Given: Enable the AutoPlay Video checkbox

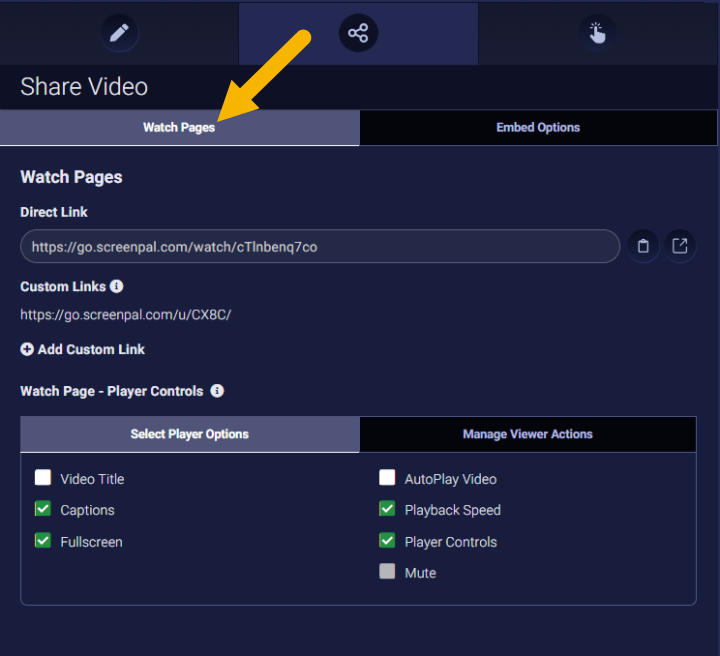Looking at the screenshot, I should (x=387, y=478).
